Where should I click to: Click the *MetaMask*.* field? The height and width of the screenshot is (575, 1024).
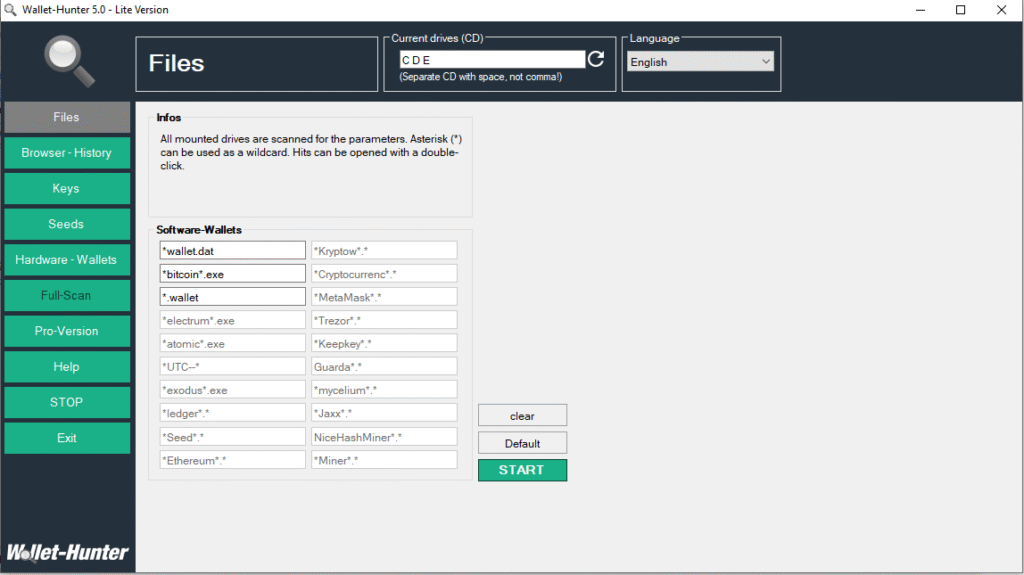[384, 297]
